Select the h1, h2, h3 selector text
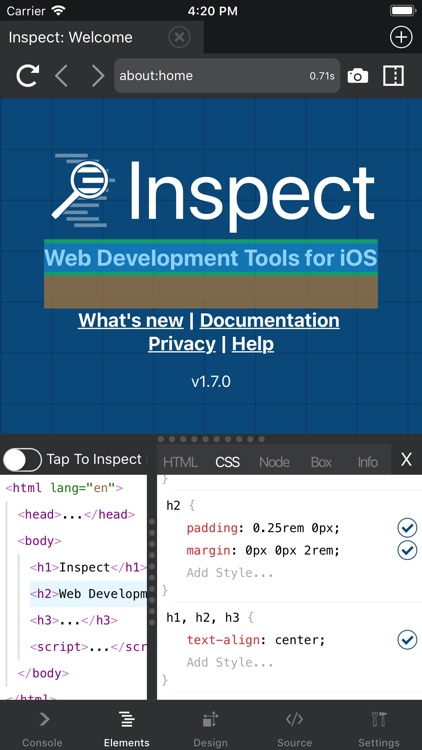The width and height of the screenshot is (422, 750). pos(202,618)
